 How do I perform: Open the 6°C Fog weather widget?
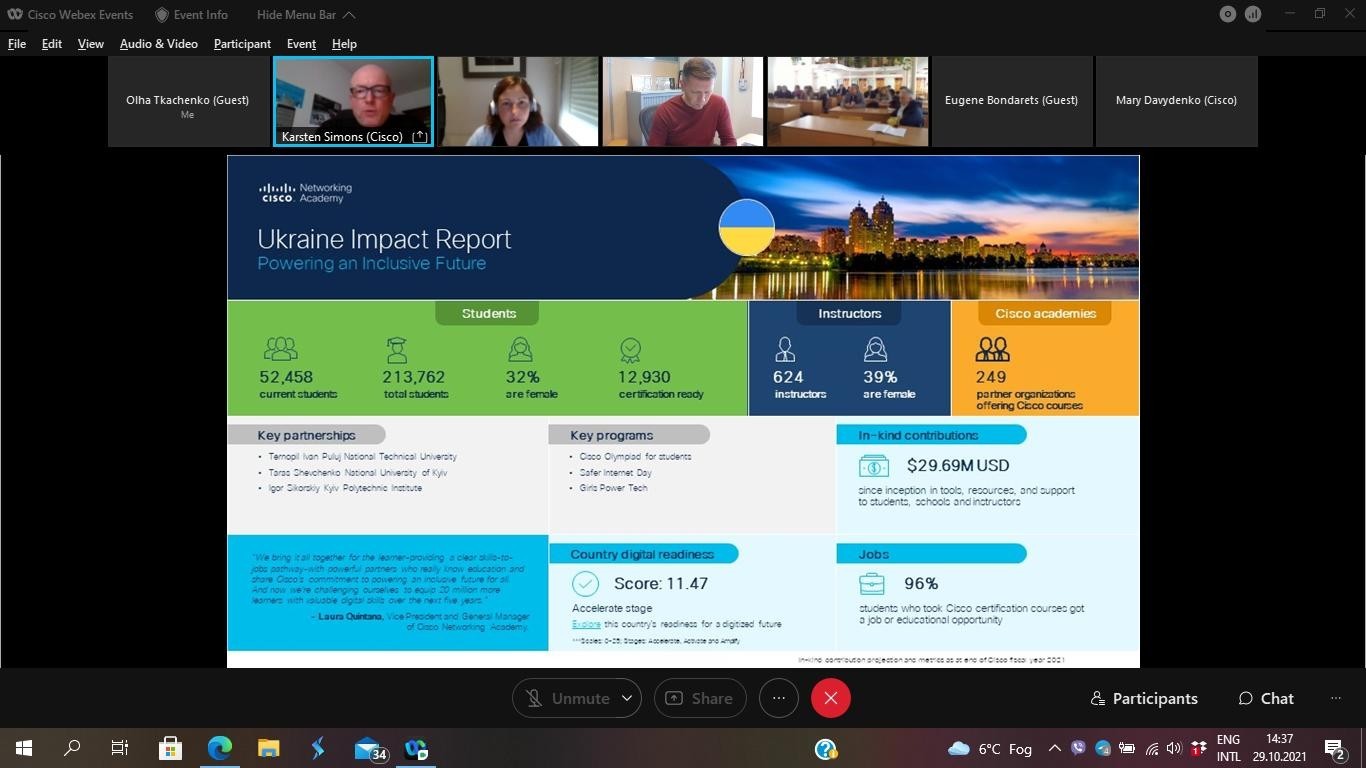click(x=990, y=749)
